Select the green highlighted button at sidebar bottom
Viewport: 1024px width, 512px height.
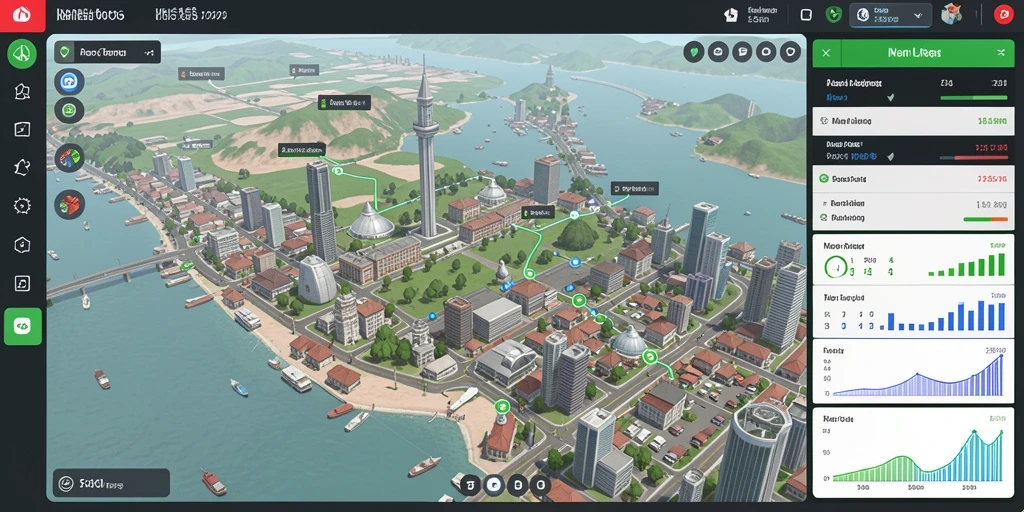[x=23, y=327]
